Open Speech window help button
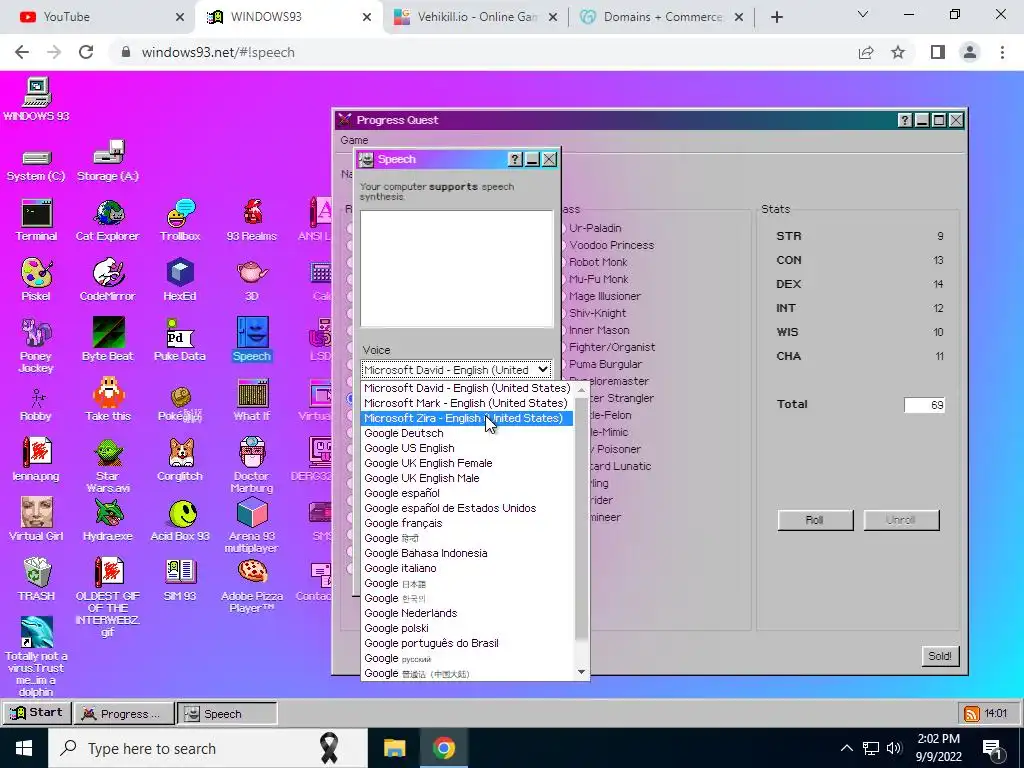The image size is (1024, 768). (515, 159)
